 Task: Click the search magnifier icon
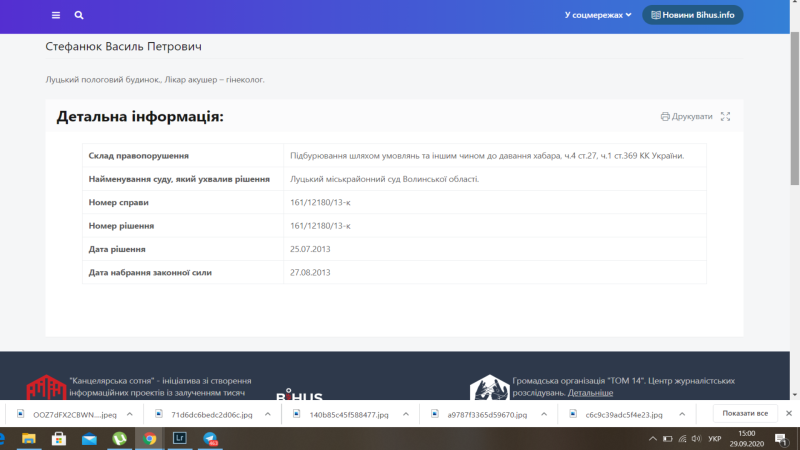79,16
